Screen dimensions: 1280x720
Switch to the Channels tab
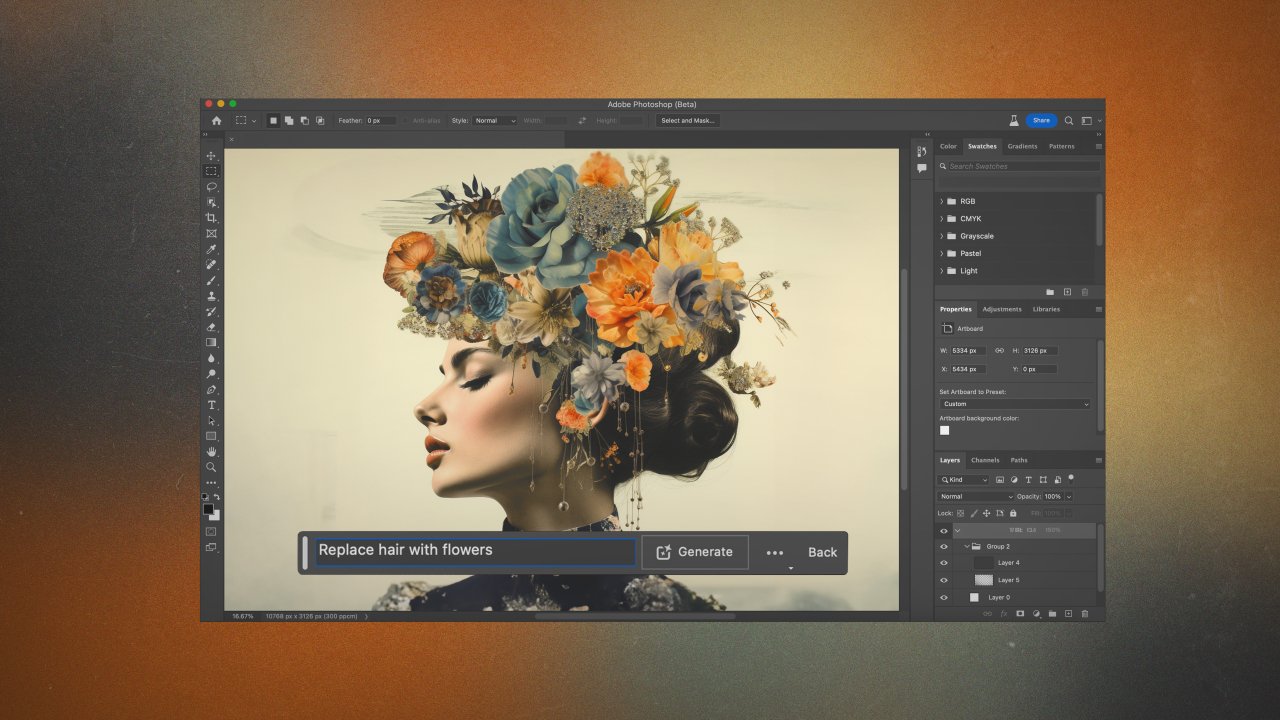coord(985,460)
